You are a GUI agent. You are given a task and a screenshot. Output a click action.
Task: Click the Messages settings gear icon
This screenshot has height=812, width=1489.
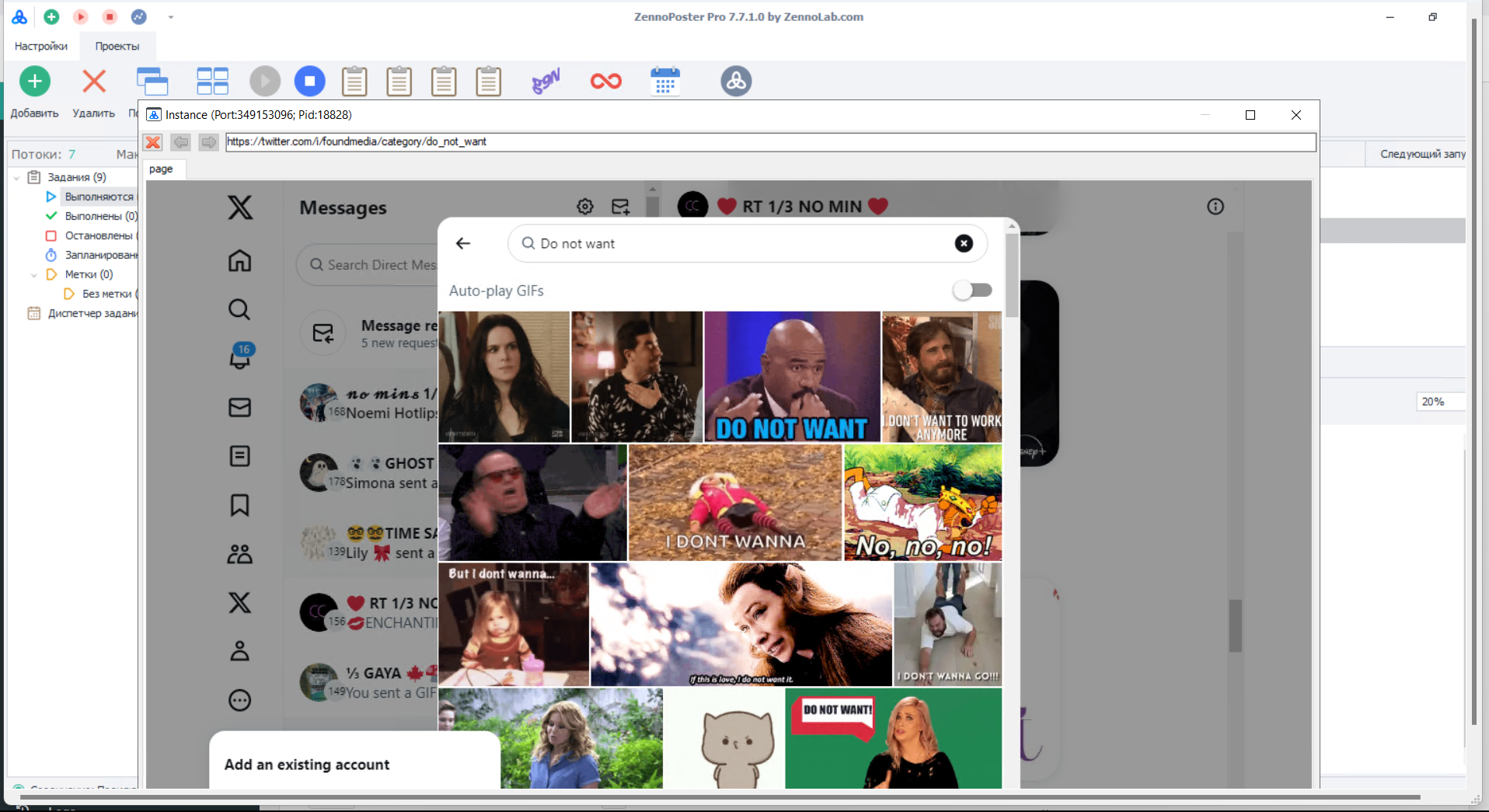pos(584,207)
